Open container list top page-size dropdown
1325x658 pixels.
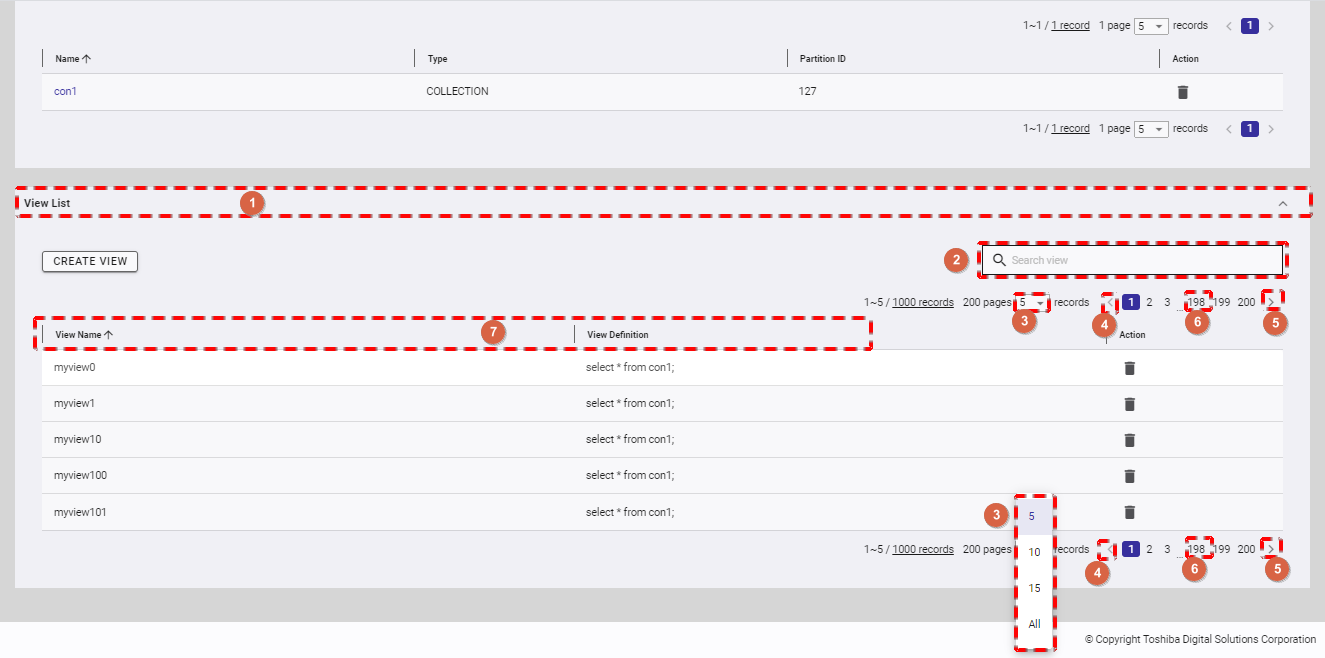pyautogui.click(x=1151, y=26)
